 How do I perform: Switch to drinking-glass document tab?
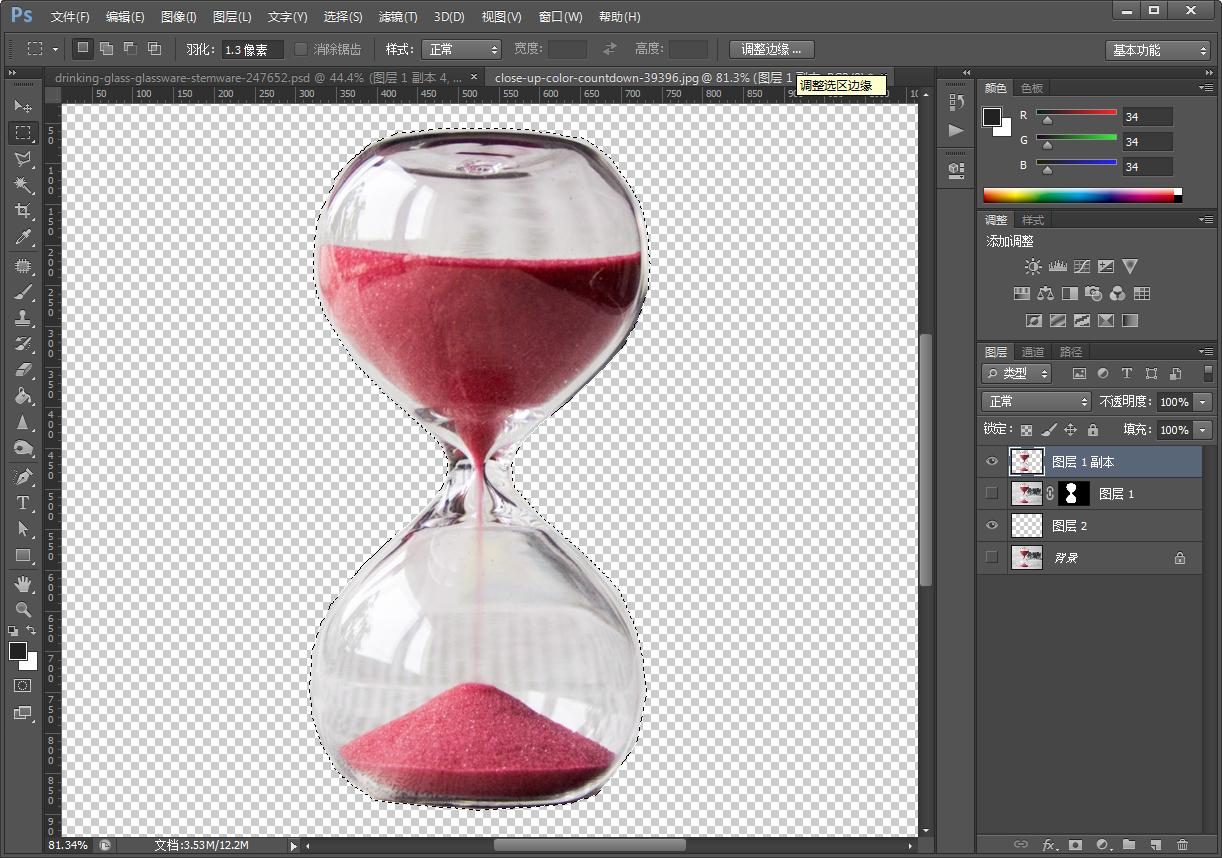tap(259, 77)
